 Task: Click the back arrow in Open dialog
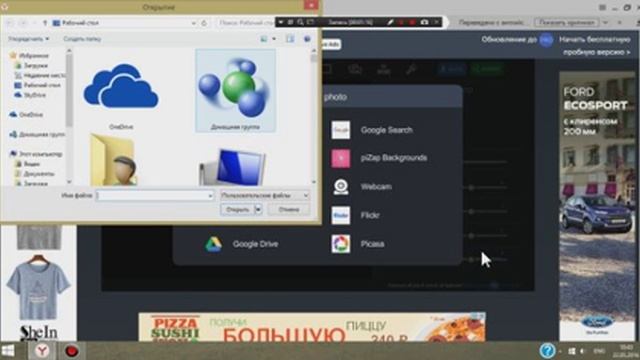point(10,23)
